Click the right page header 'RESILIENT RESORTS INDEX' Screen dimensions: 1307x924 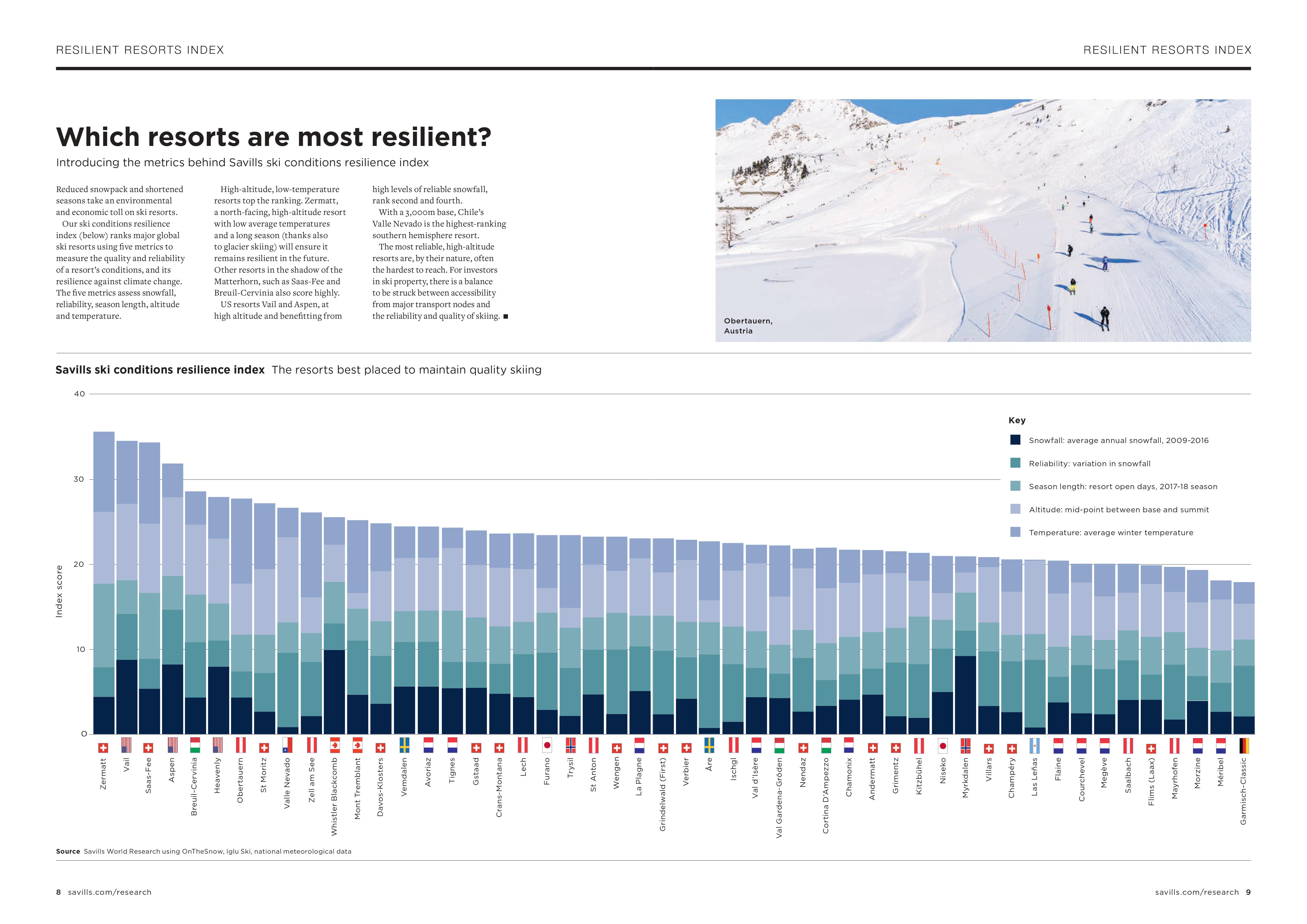tap(1168, 50)
